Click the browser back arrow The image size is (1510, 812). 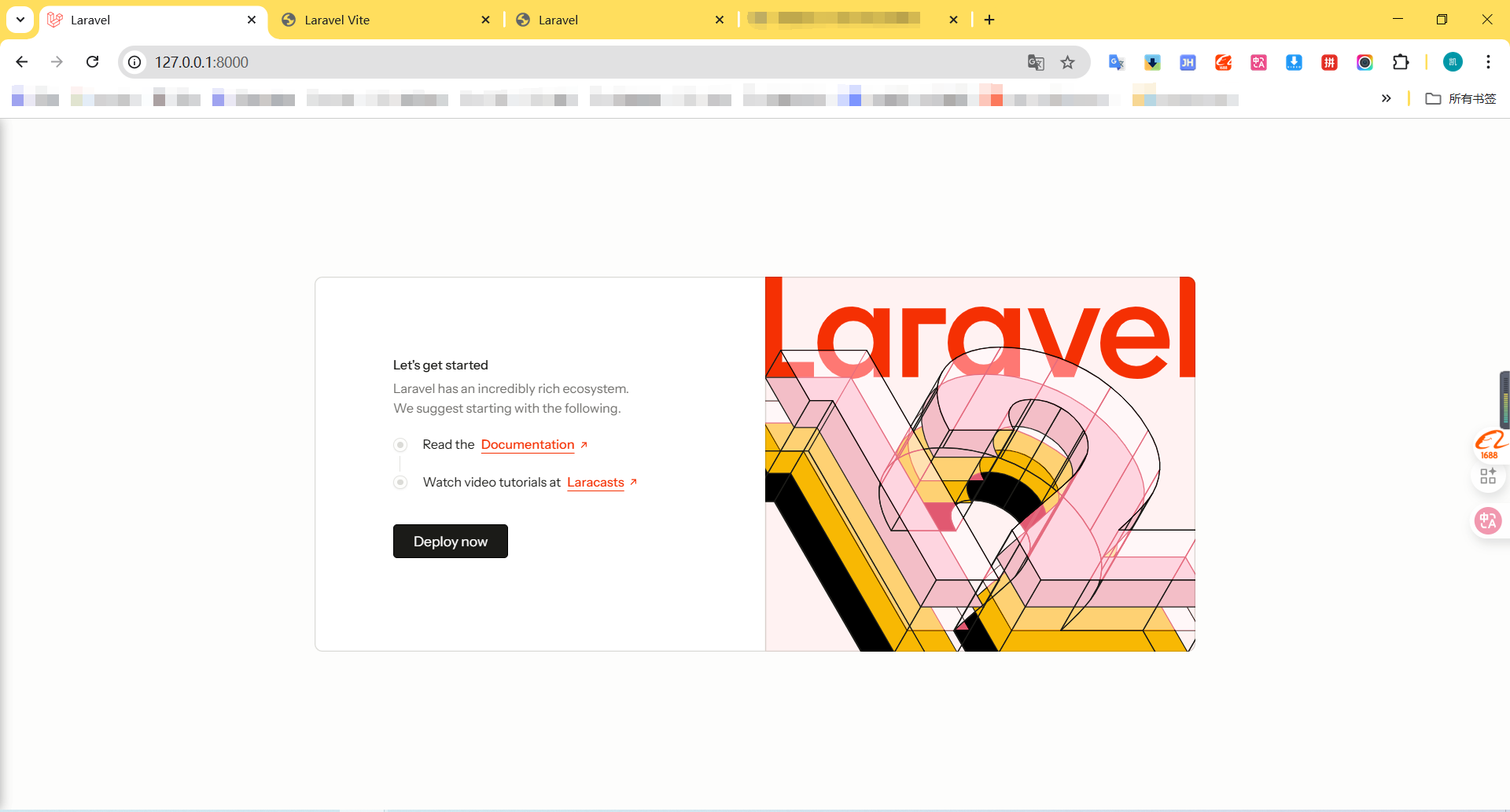pos(22,62)
